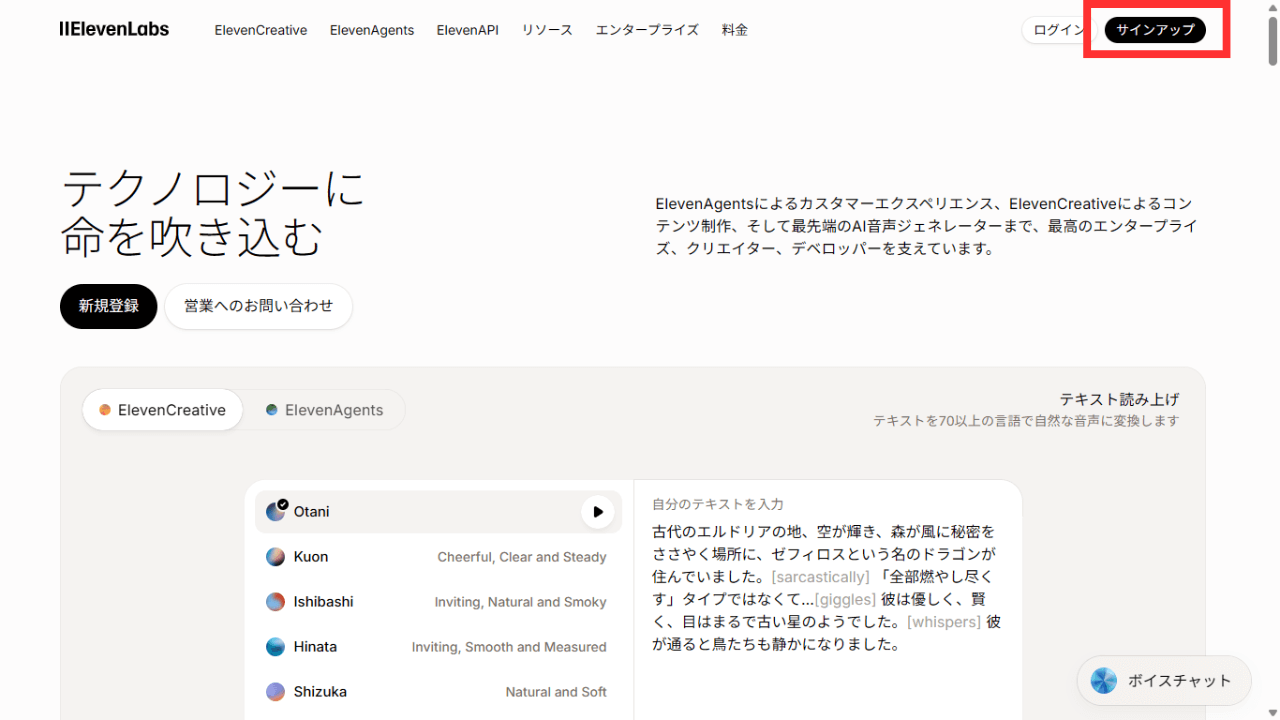Click Ishibashi's voice avatar icon
The width and height of the screenshot is (1280, 720).
pos(276,602)
